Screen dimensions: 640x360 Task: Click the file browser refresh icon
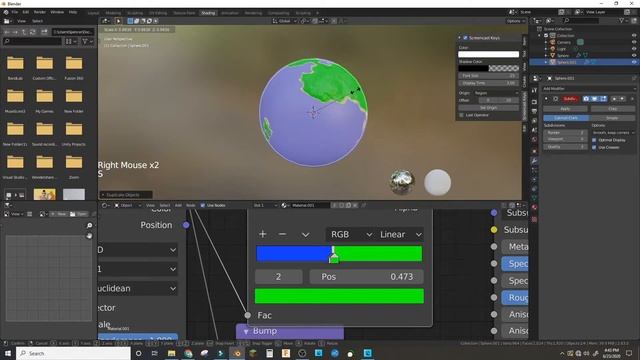pyautogui.click(x=33, y=32)
